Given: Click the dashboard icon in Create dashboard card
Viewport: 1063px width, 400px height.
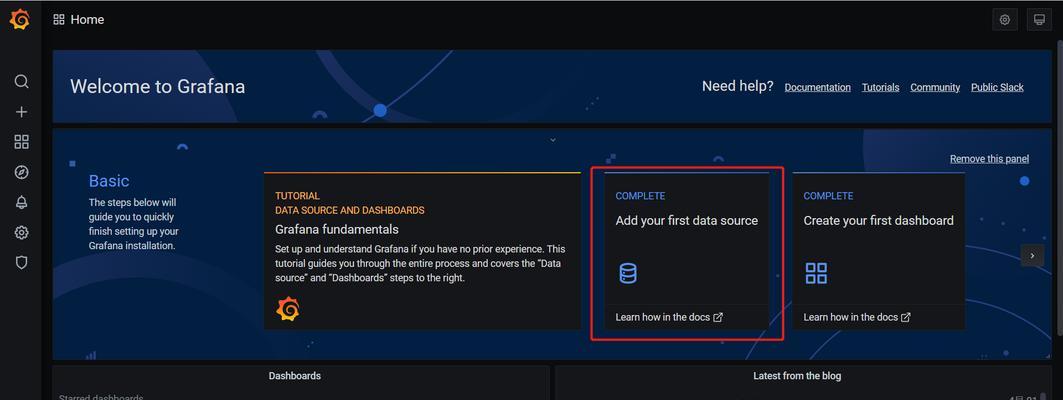Looking at the screenshot, I should pos(816,273).
